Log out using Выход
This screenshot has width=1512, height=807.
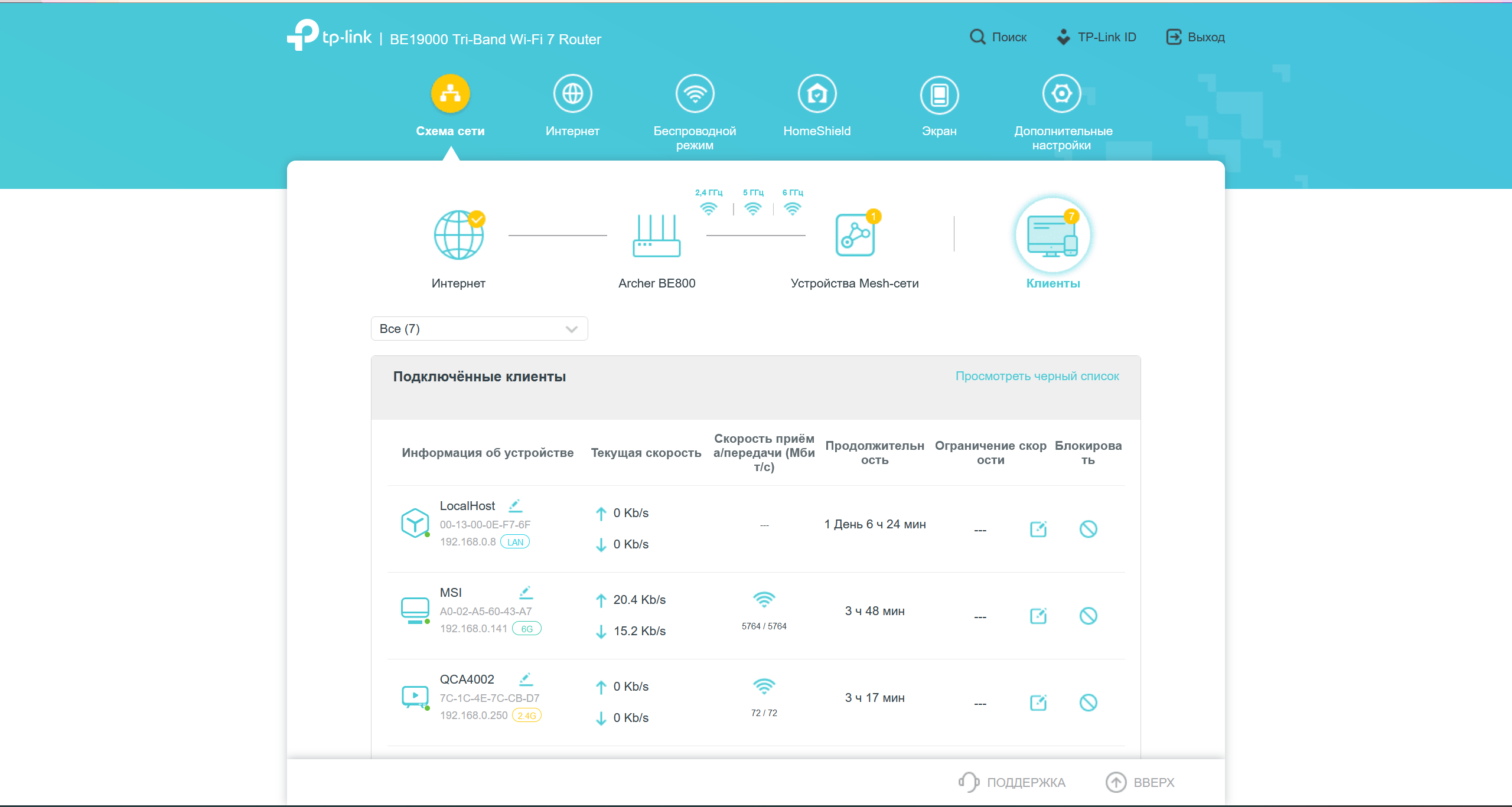coord(1195,37)
